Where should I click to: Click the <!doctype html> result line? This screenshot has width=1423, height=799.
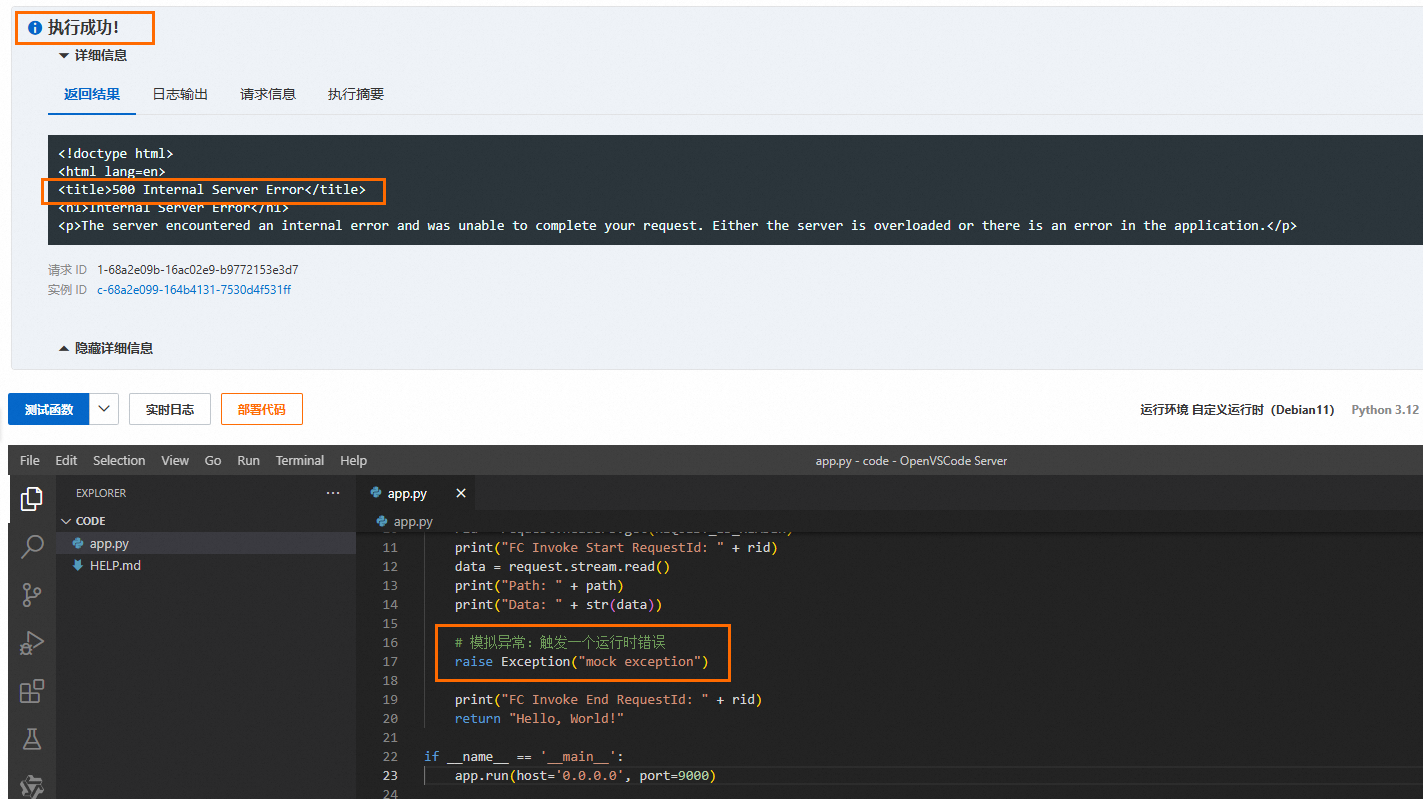116,153
